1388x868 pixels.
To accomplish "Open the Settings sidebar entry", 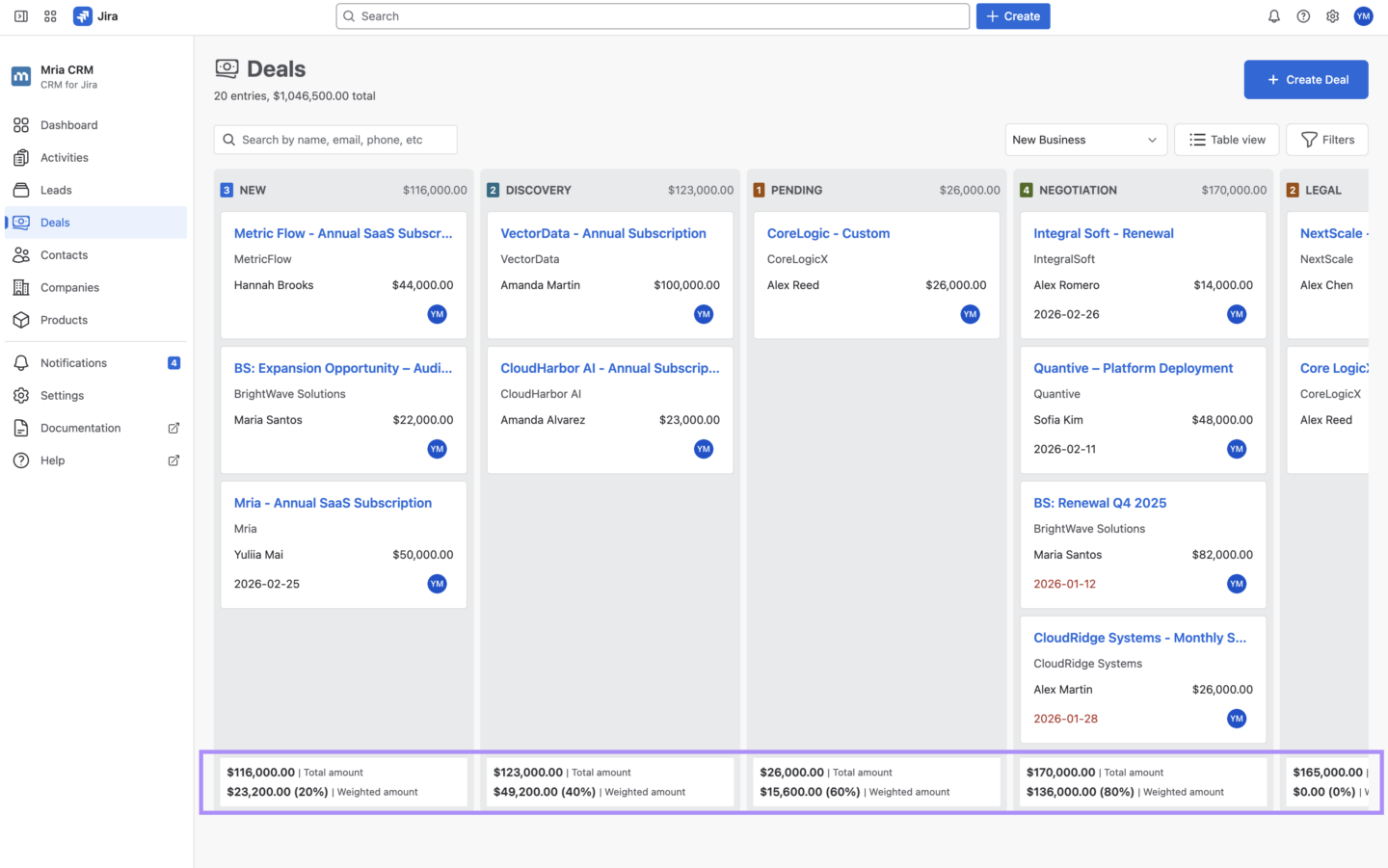I will click(x=61, y=395).
